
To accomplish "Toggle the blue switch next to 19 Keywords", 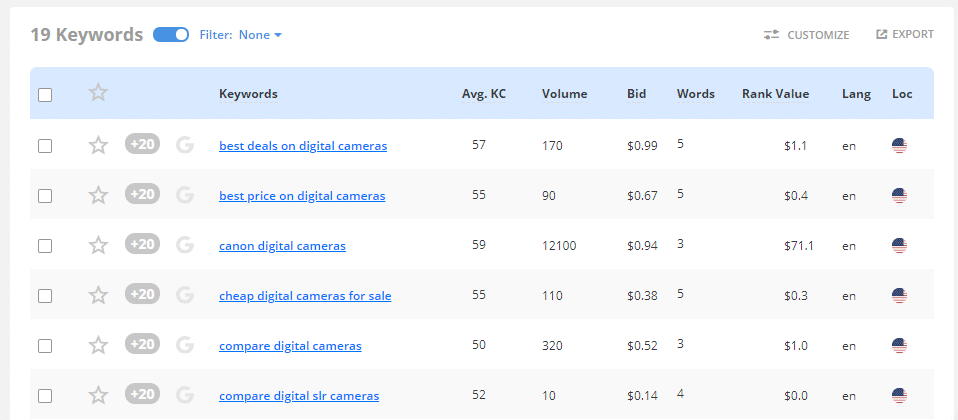I will (x=171, y=35).
